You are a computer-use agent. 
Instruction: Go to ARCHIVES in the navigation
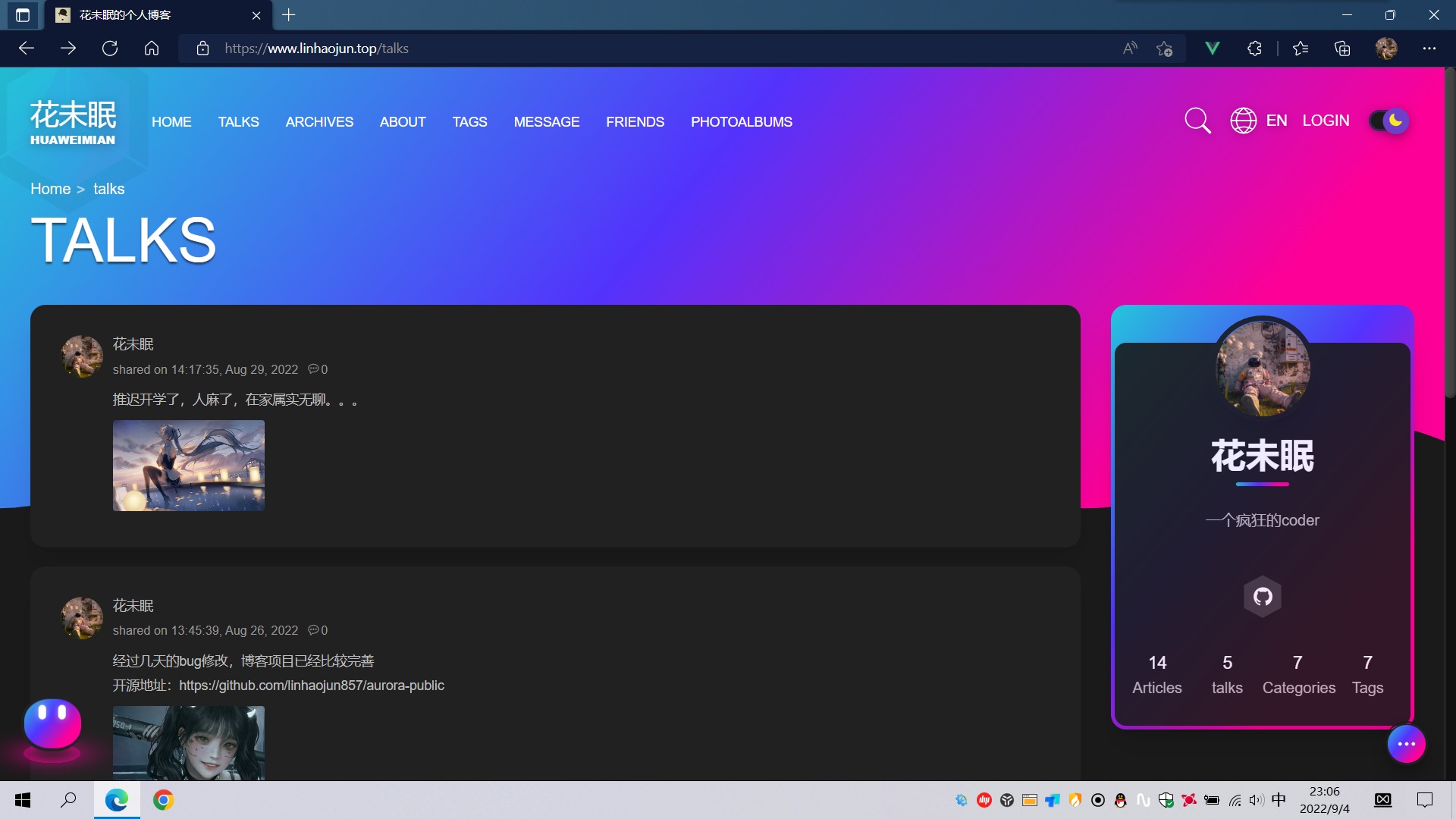(x=319, y=122)
